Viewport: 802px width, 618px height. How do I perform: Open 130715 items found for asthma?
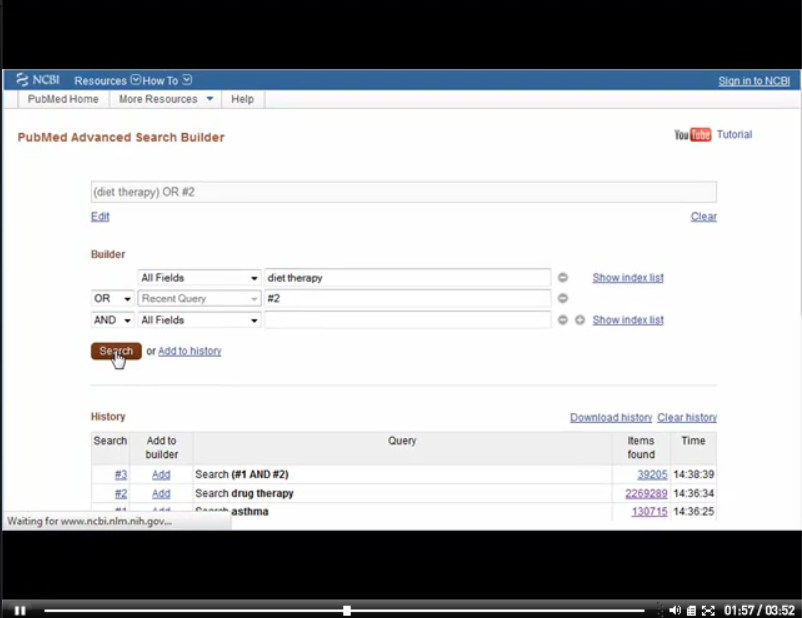pos(650,512)
